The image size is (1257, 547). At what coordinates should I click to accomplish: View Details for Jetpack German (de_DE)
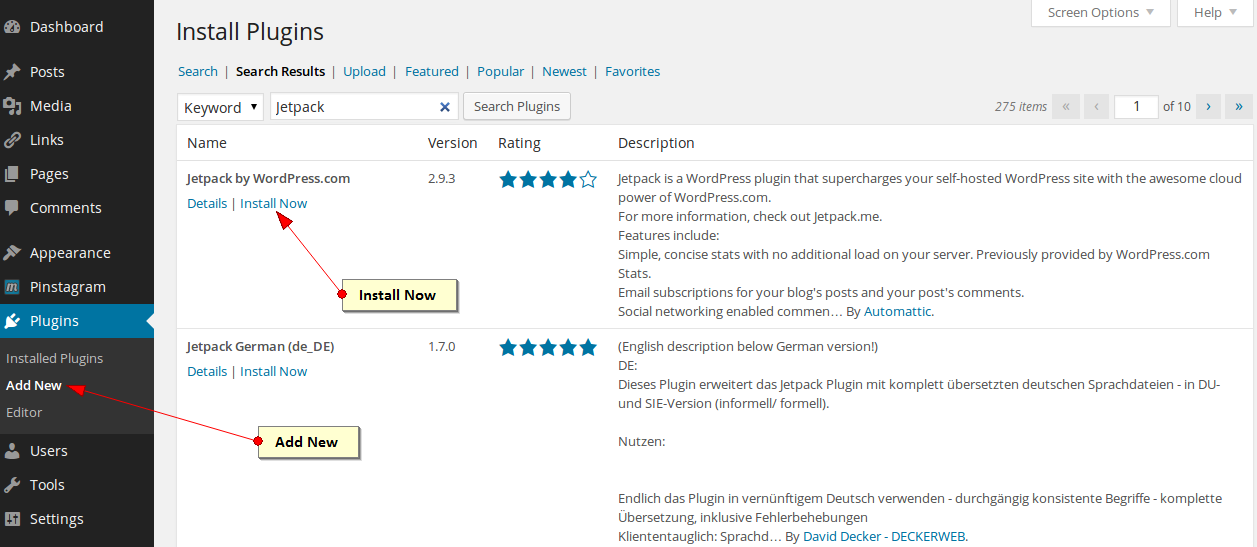click(207, 371)
